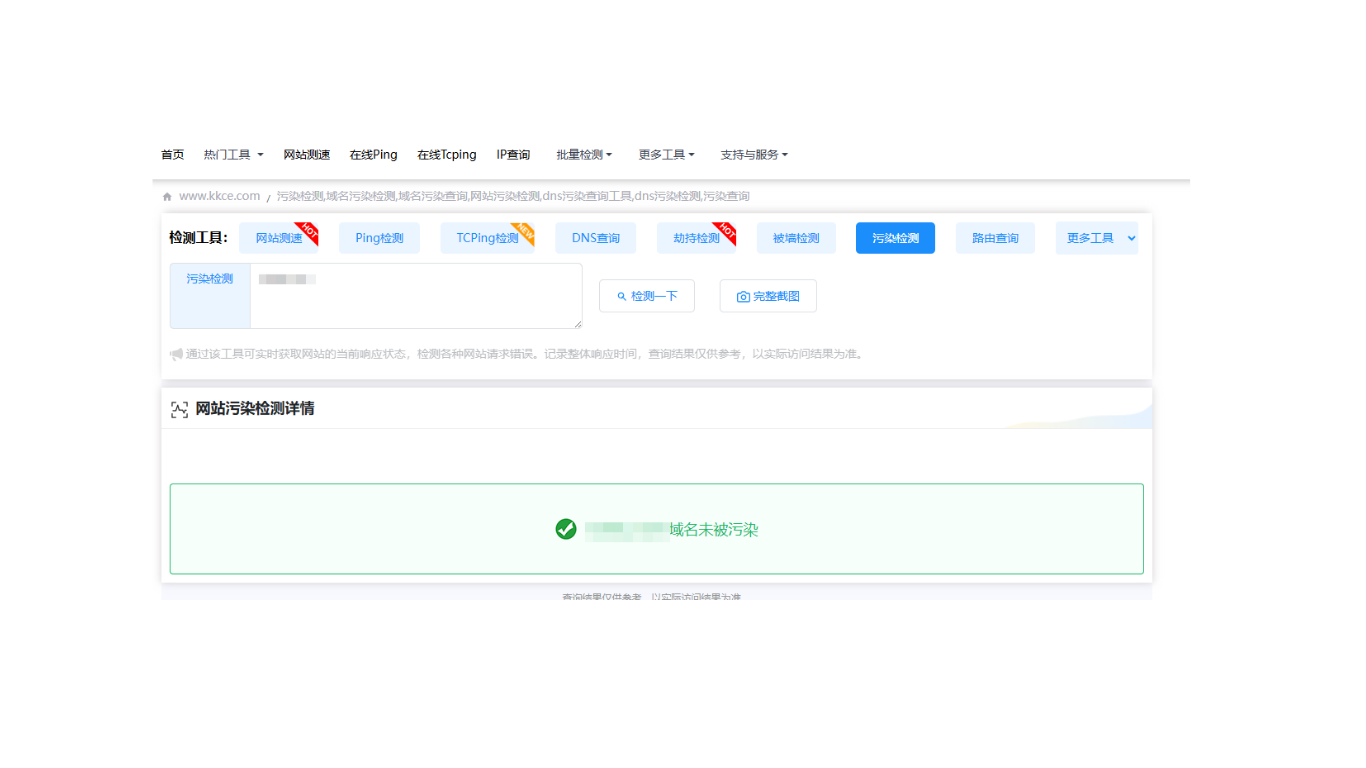Open the 支持与服务 dropdown
Screen dimensions: 1366x768
coord(754,155)
